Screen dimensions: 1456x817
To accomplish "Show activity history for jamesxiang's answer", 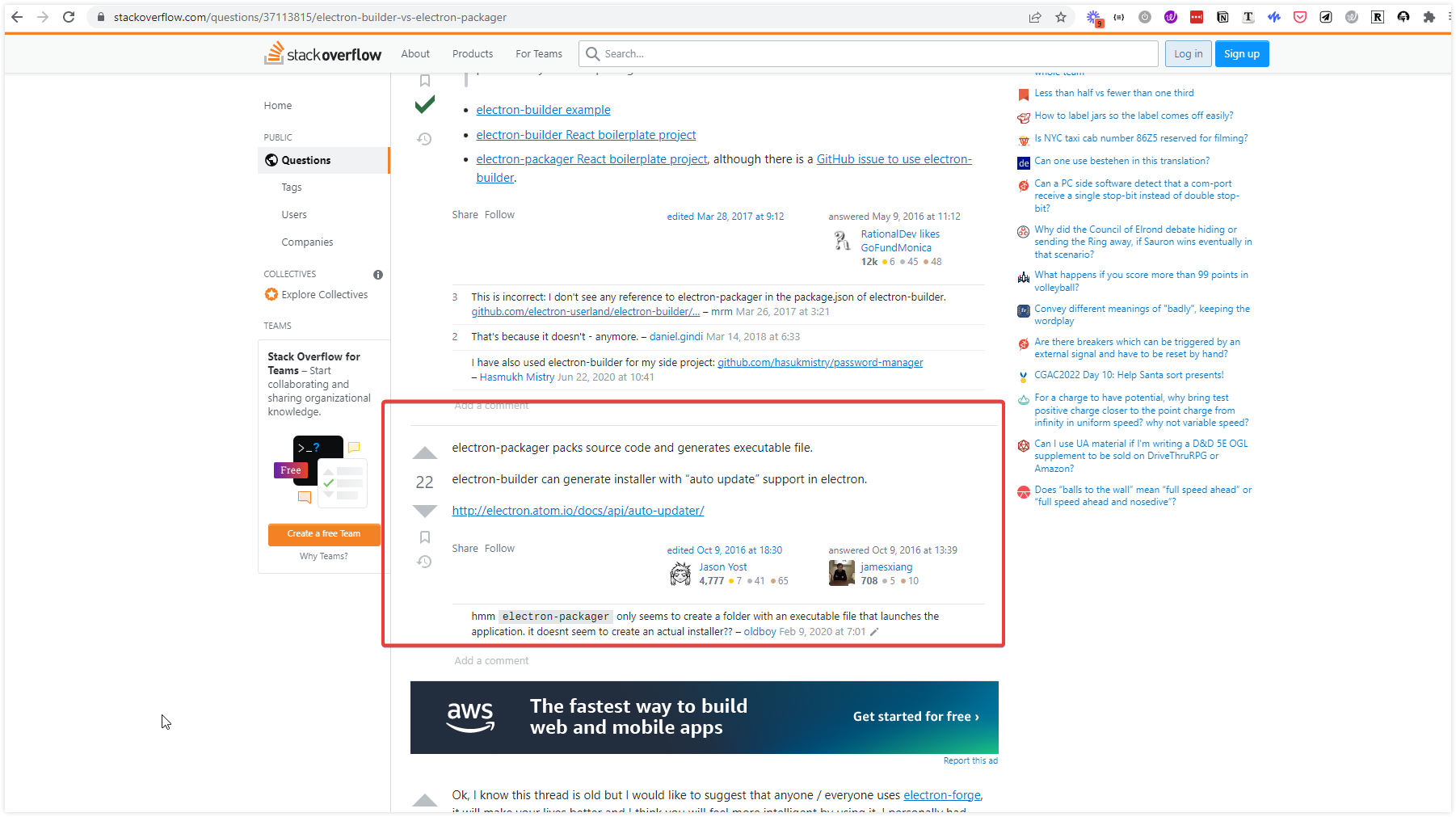I will click(x=425, y=562).
